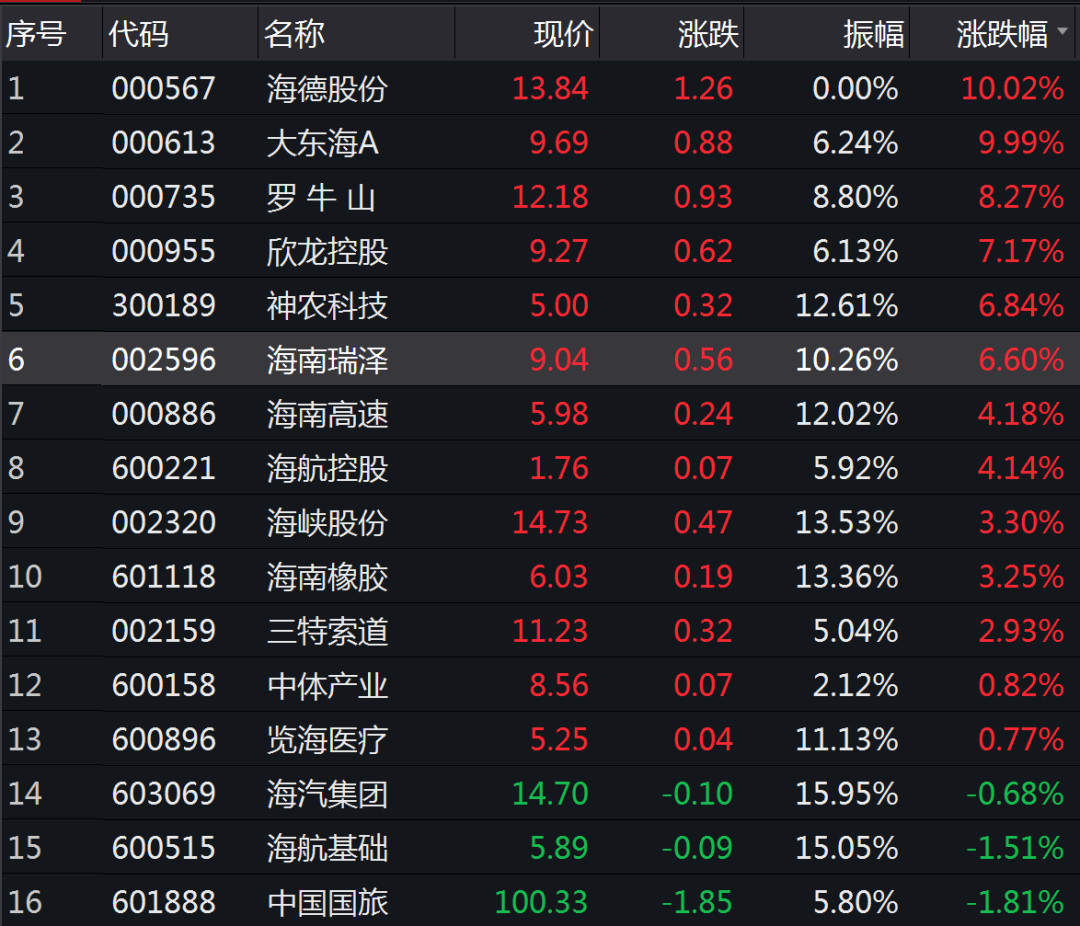
Task: Click 6.60% change for 海南瑞泽
Action: [x=1021, y=360]
